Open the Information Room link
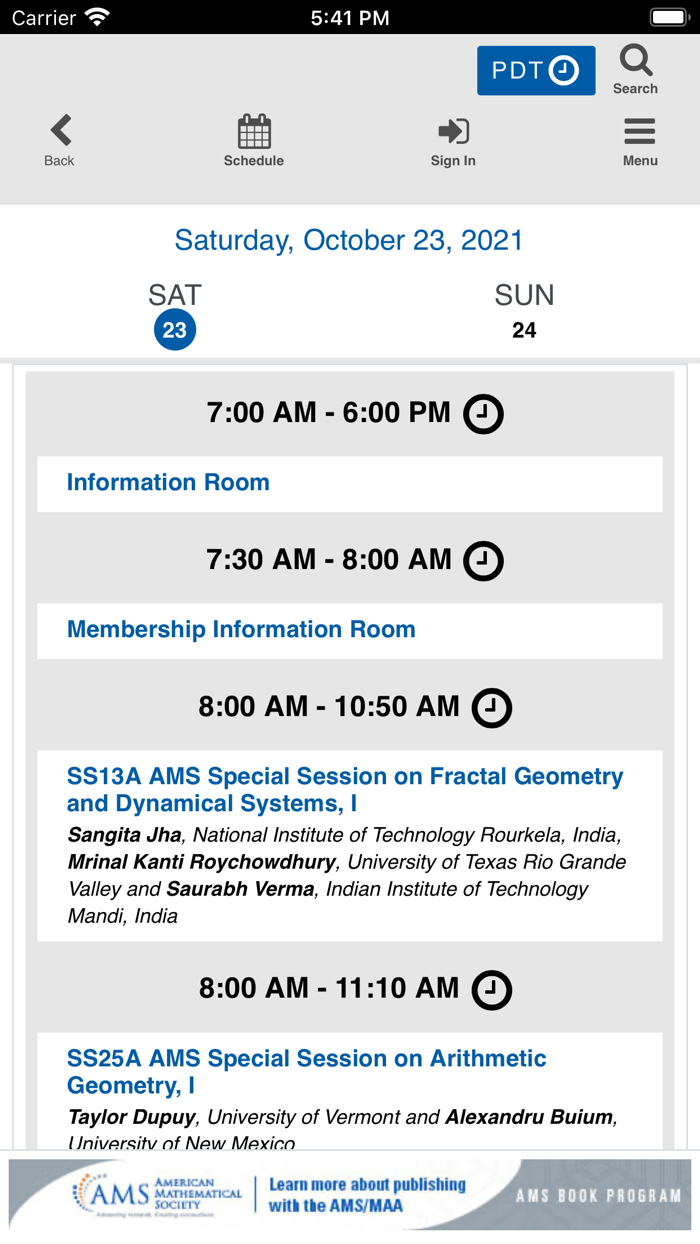This screenshot has height=1244, width=700. click(168, 483)
